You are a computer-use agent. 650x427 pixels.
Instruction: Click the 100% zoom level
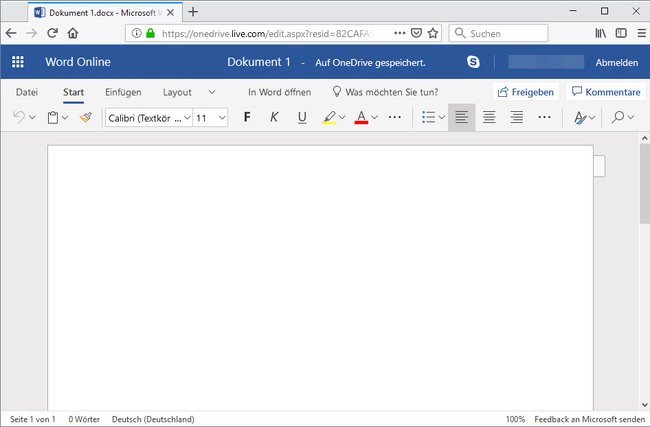tap(515, 419)
